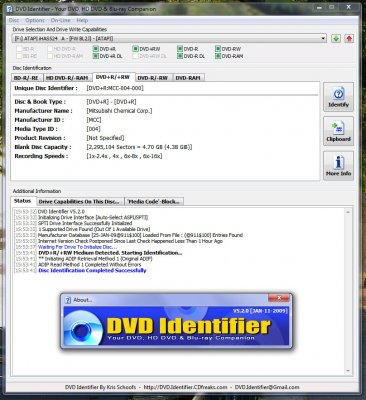Open the drive selection dropdown

[323, 38]
